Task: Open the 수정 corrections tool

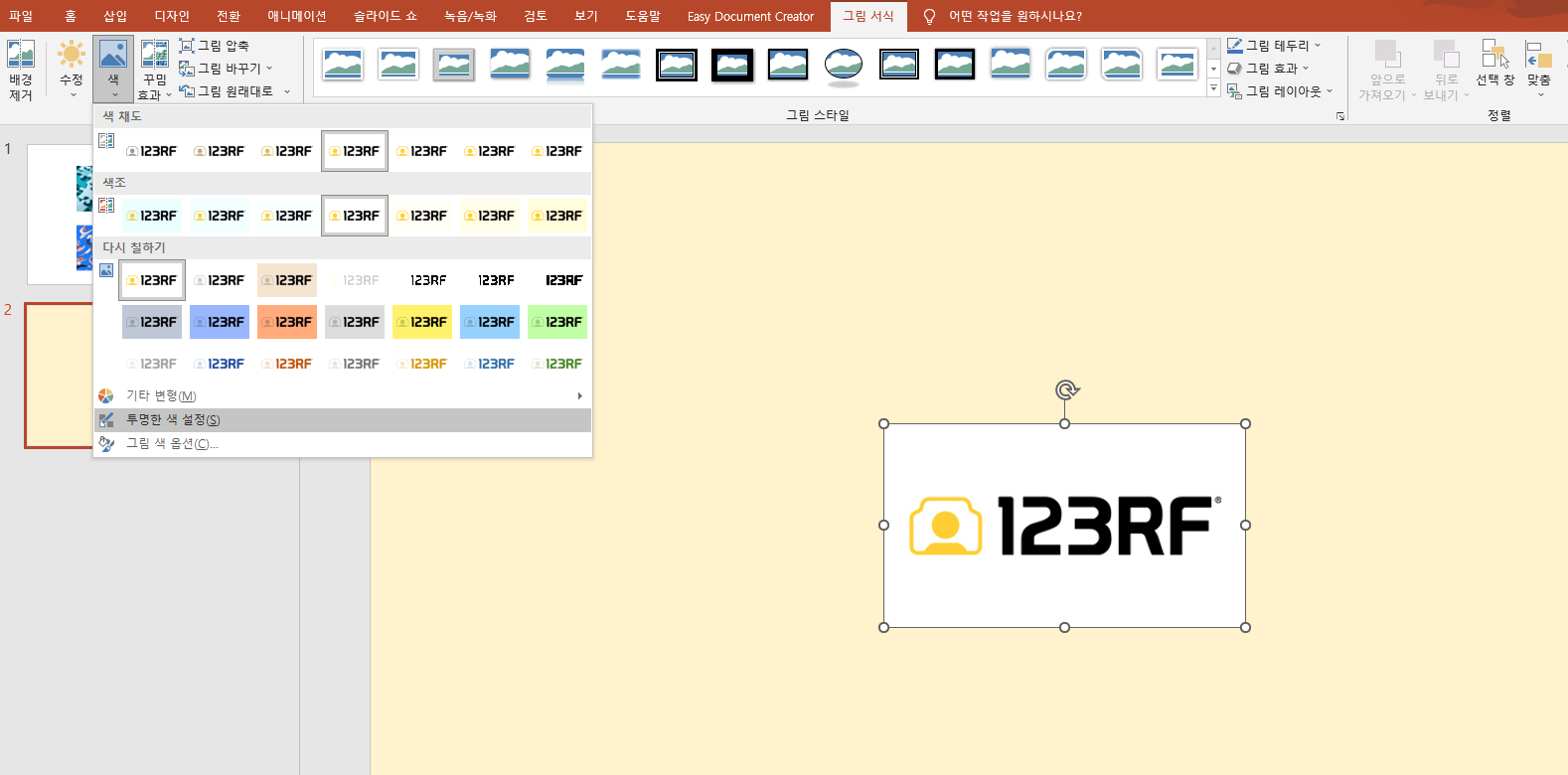Action: (x=71, y=70)
